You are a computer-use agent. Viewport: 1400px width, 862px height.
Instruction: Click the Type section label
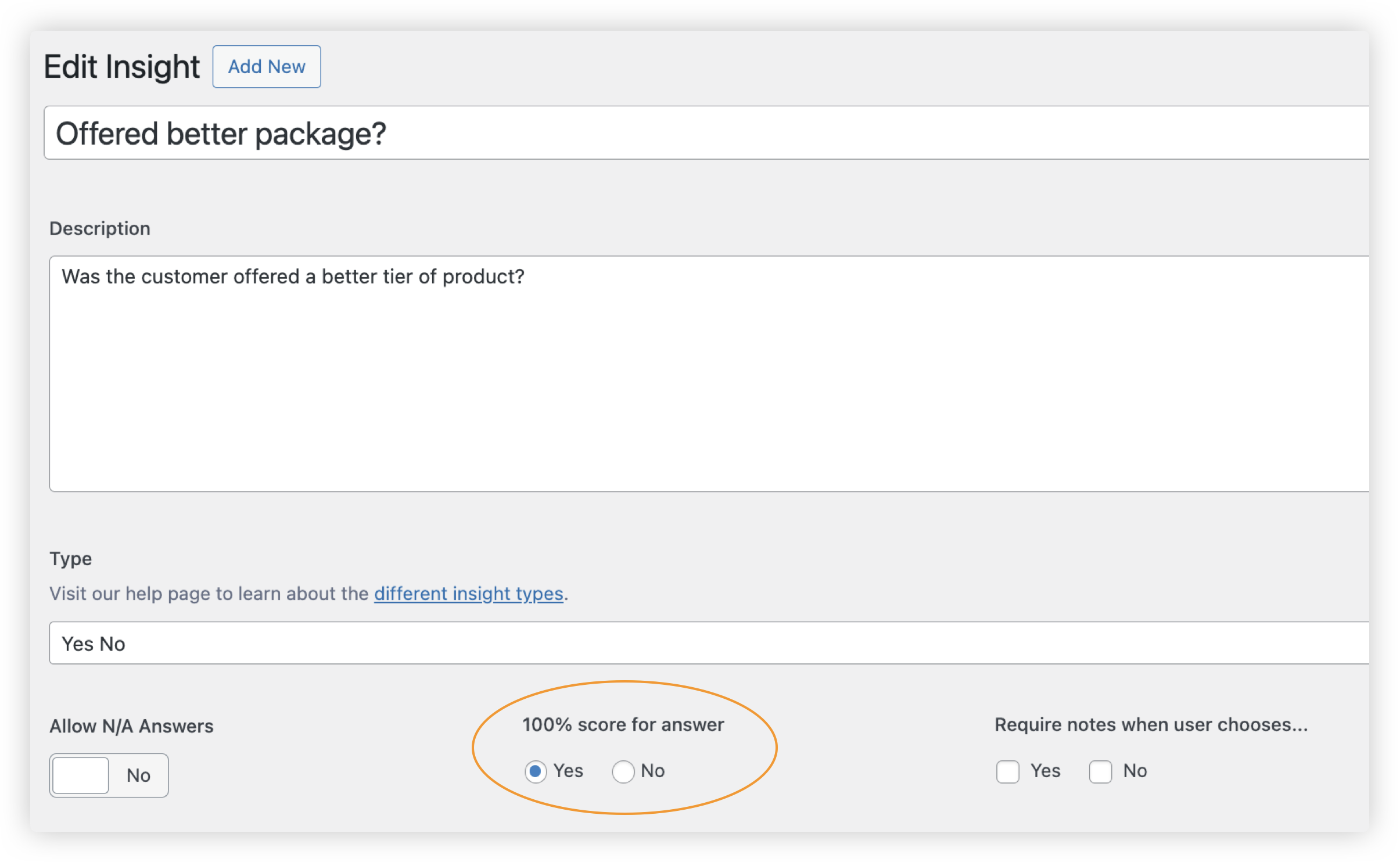[71, 559]
